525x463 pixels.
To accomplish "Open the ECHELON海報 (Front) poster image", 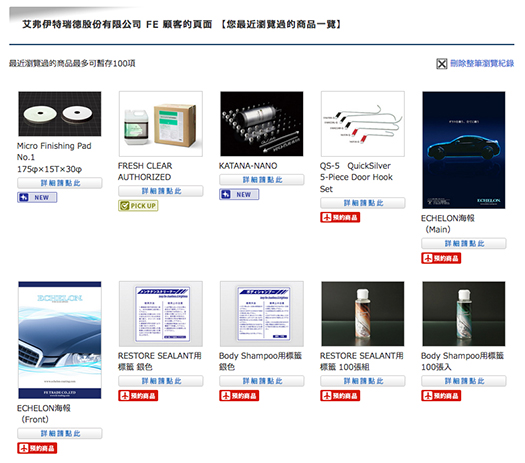I will (x=60, y=340).
